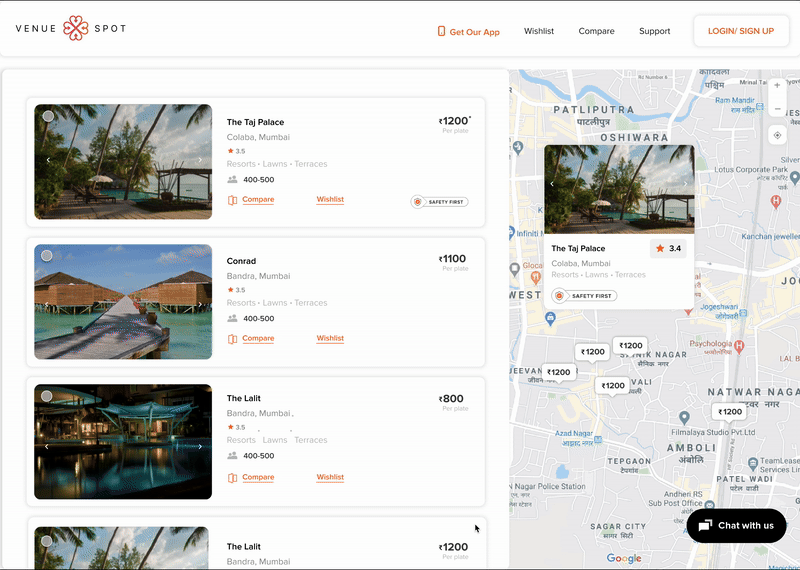Click the capacity people icon in Conrad card
800x570 pixels.
click(232, 318)
